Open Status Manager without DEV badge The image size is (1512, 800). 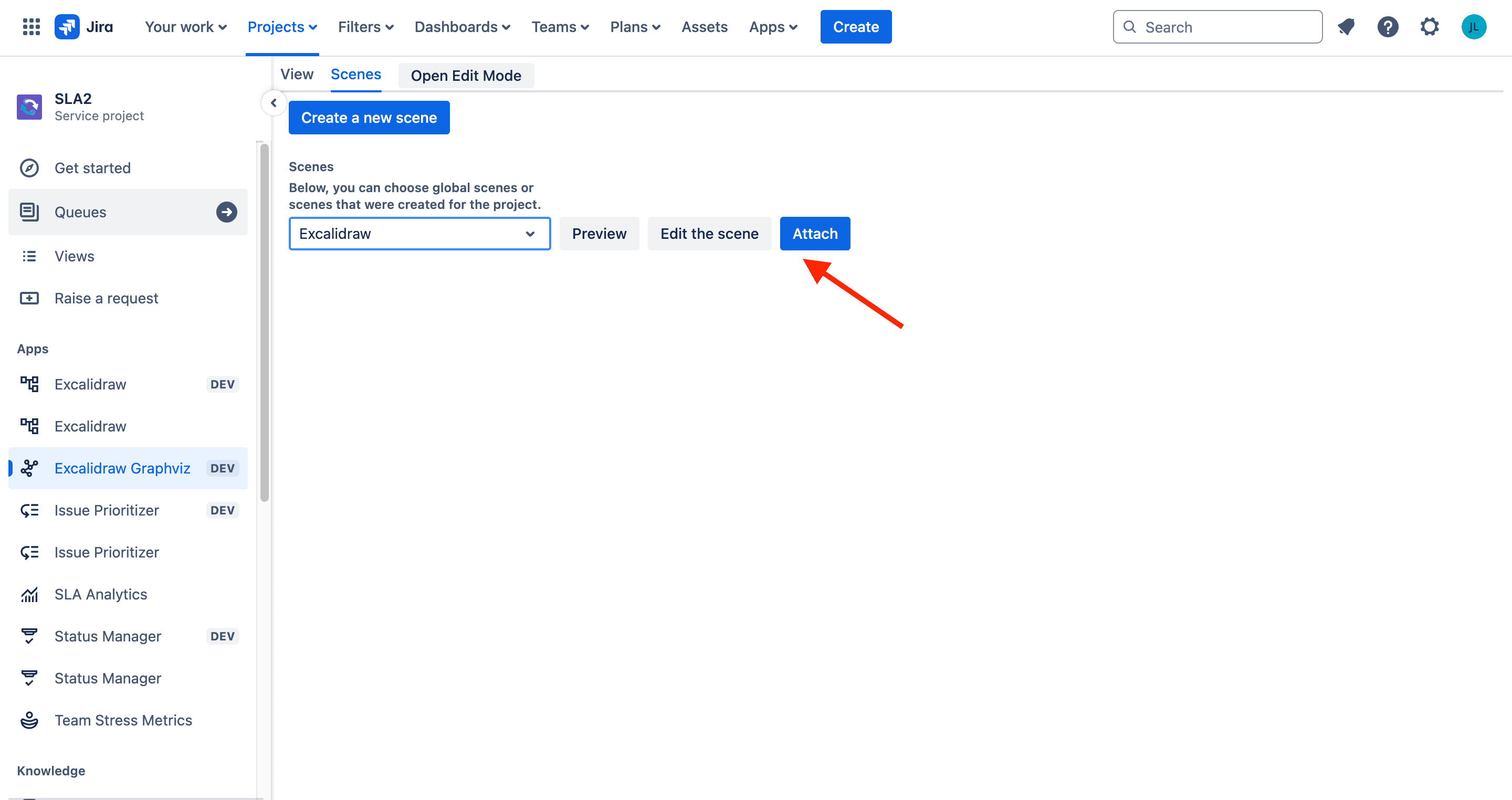(x=128, y=679)
